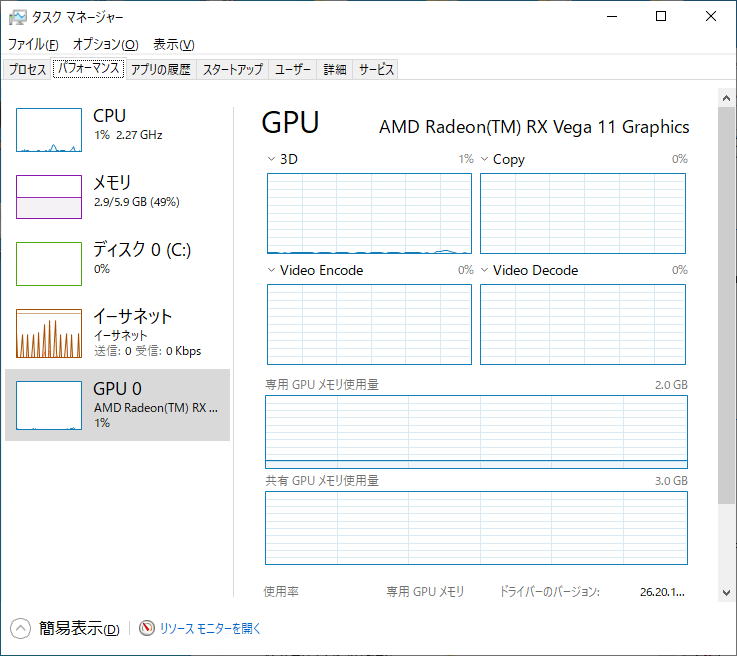
Task: Switch to the ユーザー tab
Action: (x=292, y=70)
